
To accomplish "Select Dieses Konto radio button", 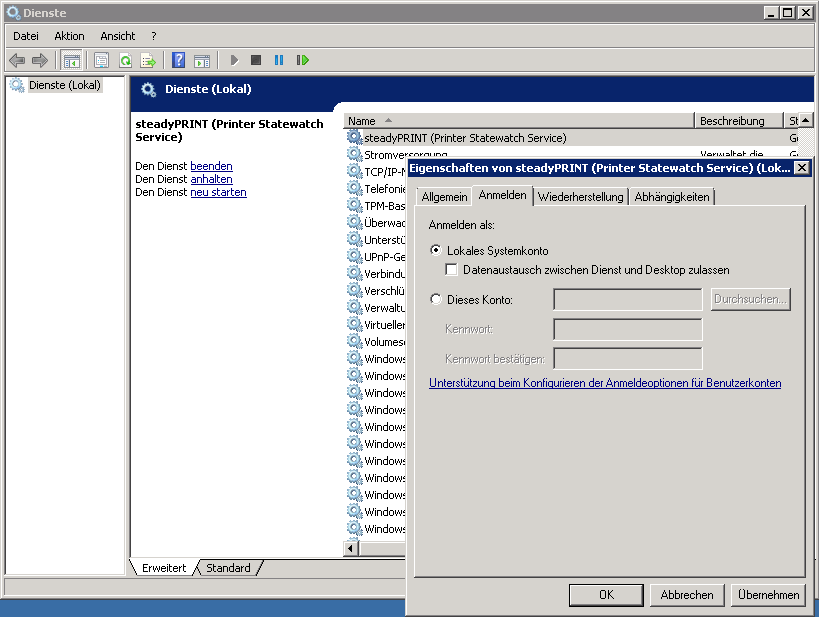I will click(436, 299).
